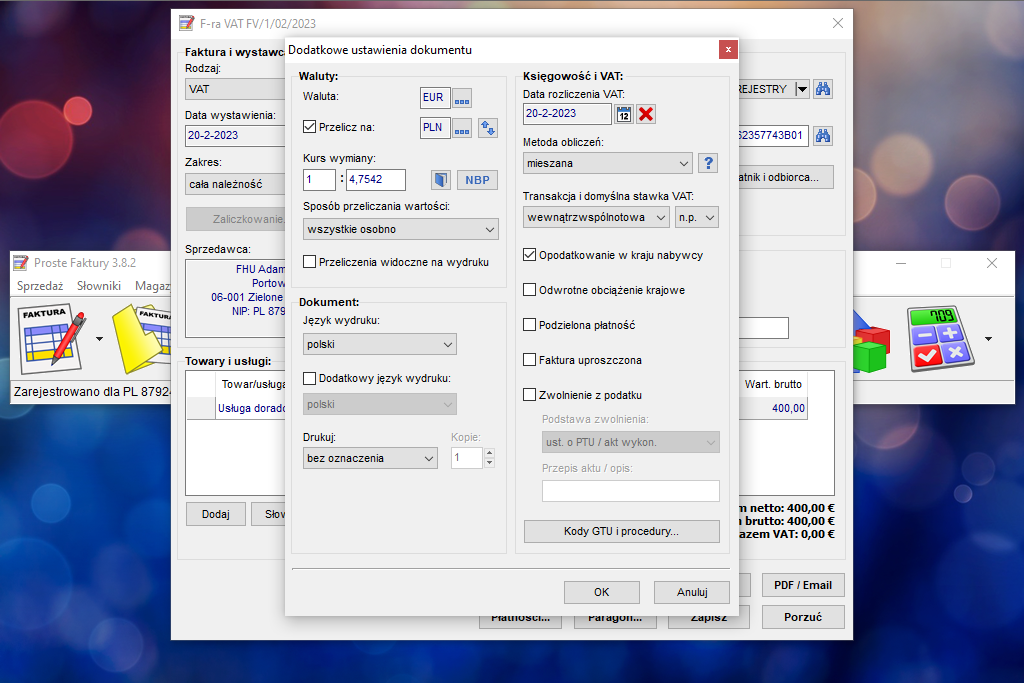Expand arrow next to calculator icon
The image size is (1024, 683).
(988, 339)
